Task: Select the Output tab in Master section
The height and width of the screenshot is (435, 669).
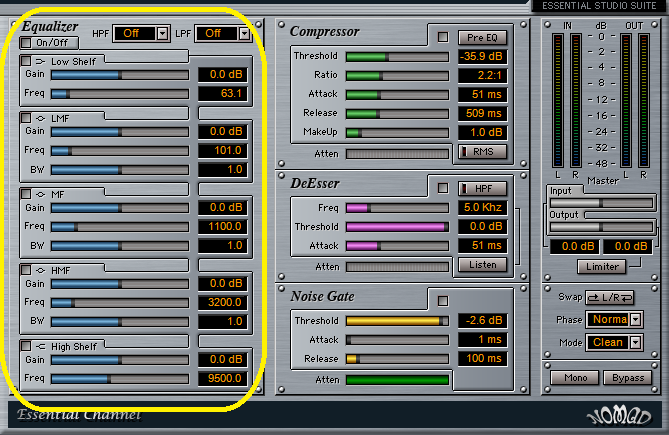Action: tap(564, 215)
